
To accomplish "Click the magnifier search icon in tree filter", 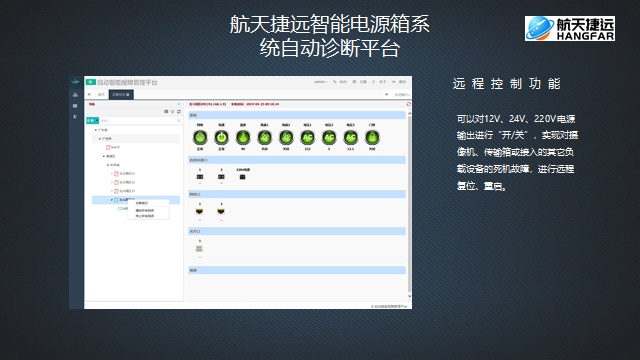I will pyautogui.click(x=179, y=121).
